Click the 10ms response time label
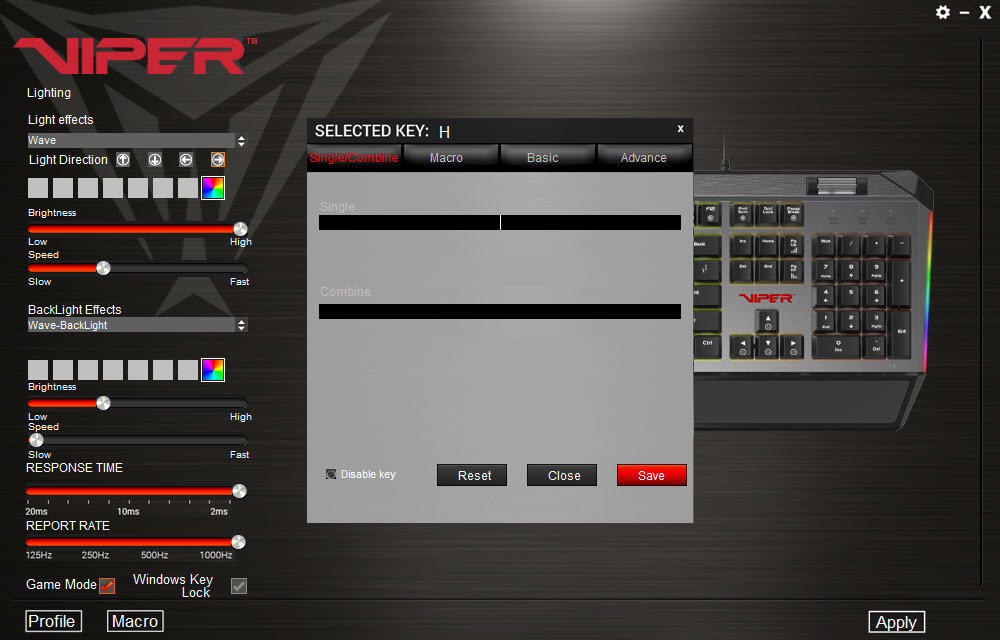This screenshot has width=1000, height=640. (128, 512)
